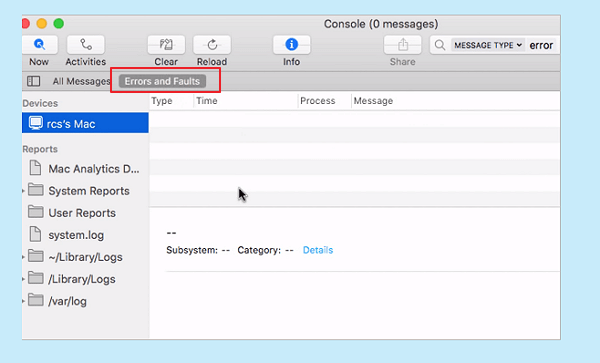This screenshot has width=600, height=363.
Task: Select the All Messages filter
Action: 81,81
